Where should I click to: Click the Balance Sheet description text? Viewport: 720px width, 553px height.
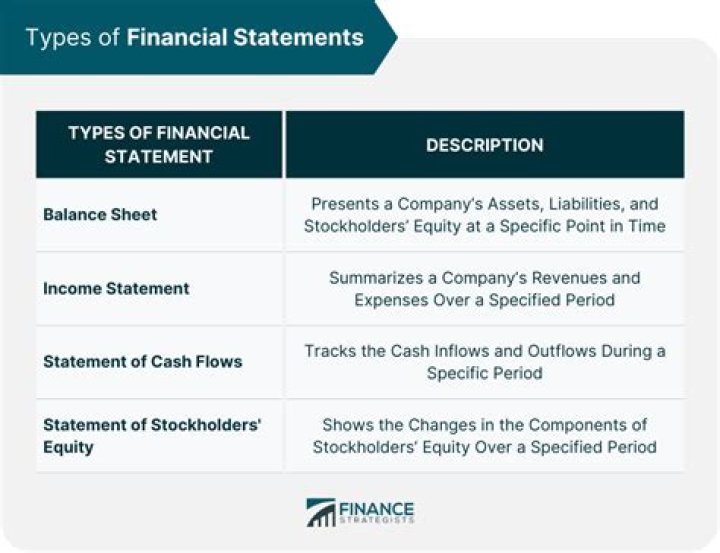point(484,215)
